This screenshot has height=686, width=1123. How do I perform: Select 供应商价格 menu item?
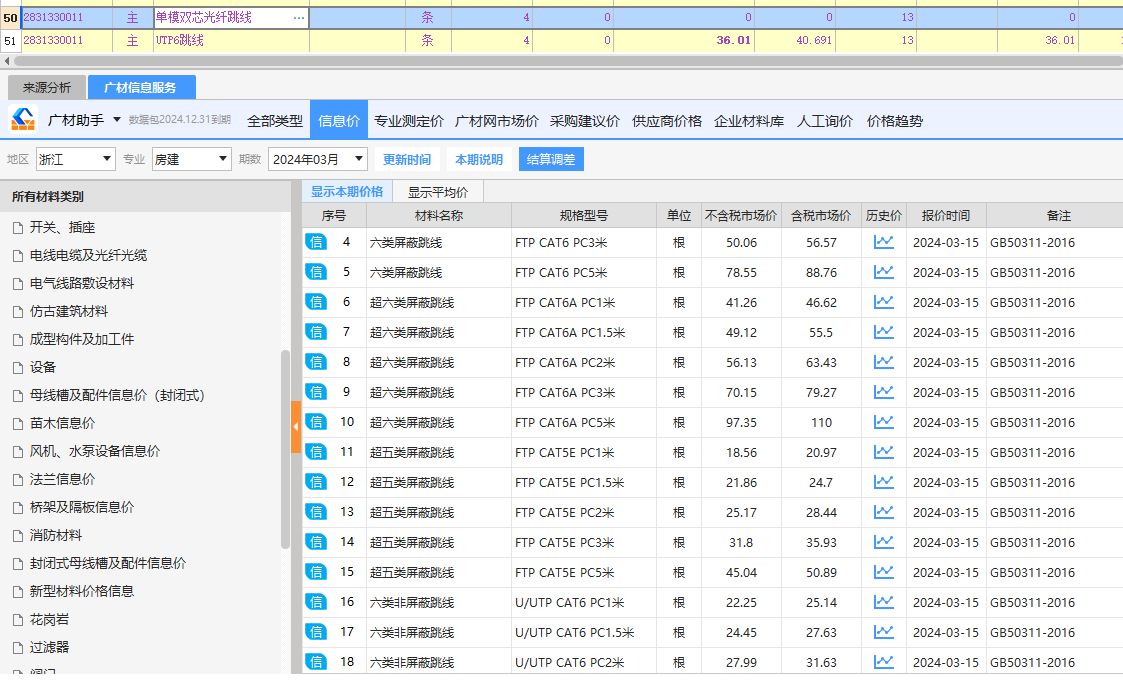tap(667, 121)
